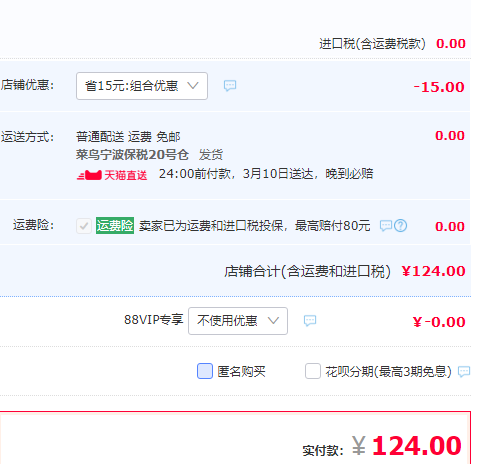Viewport: 477px width, 464px height.
Task: Click 菜鸟宁波保税20号仓 warehouse text
Action: (132, 155)
